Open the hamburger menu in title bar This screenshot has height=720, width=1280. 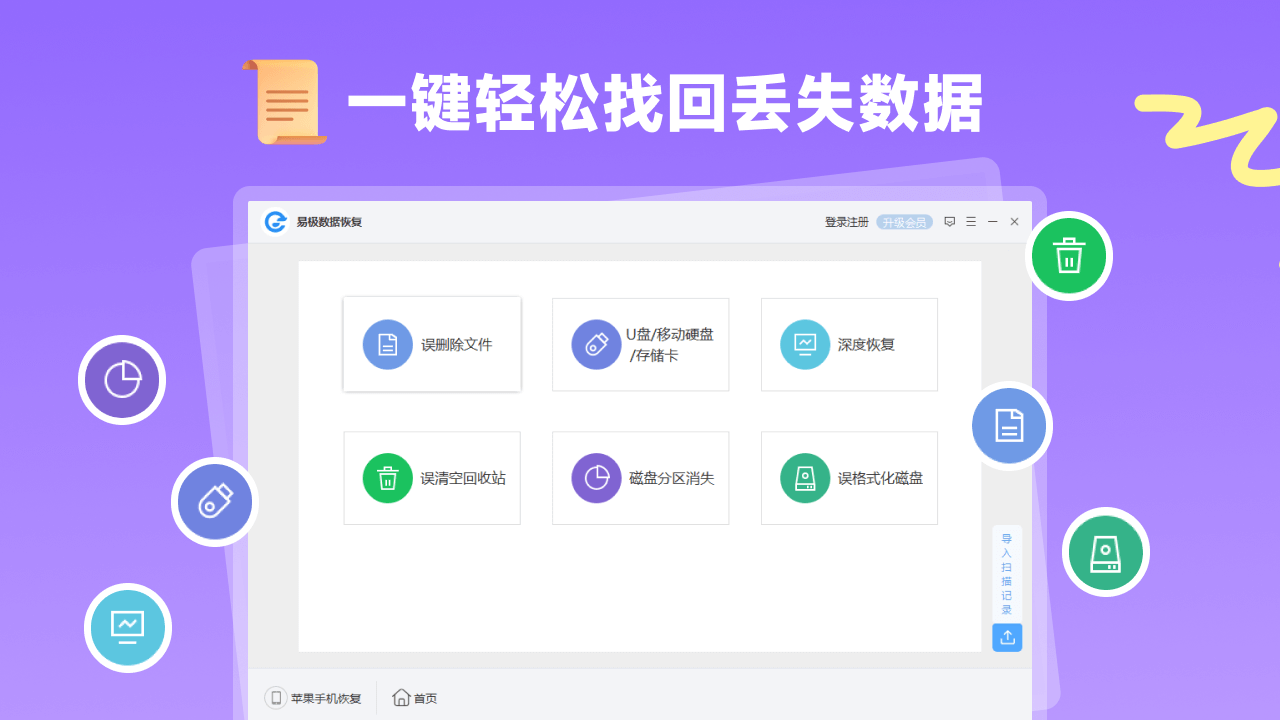click(x=971, y=222)
